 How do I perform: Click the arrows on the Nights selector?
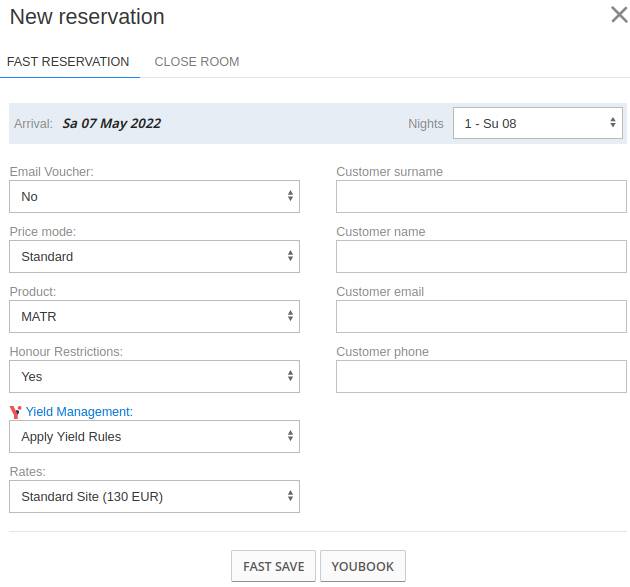point(613,122)
